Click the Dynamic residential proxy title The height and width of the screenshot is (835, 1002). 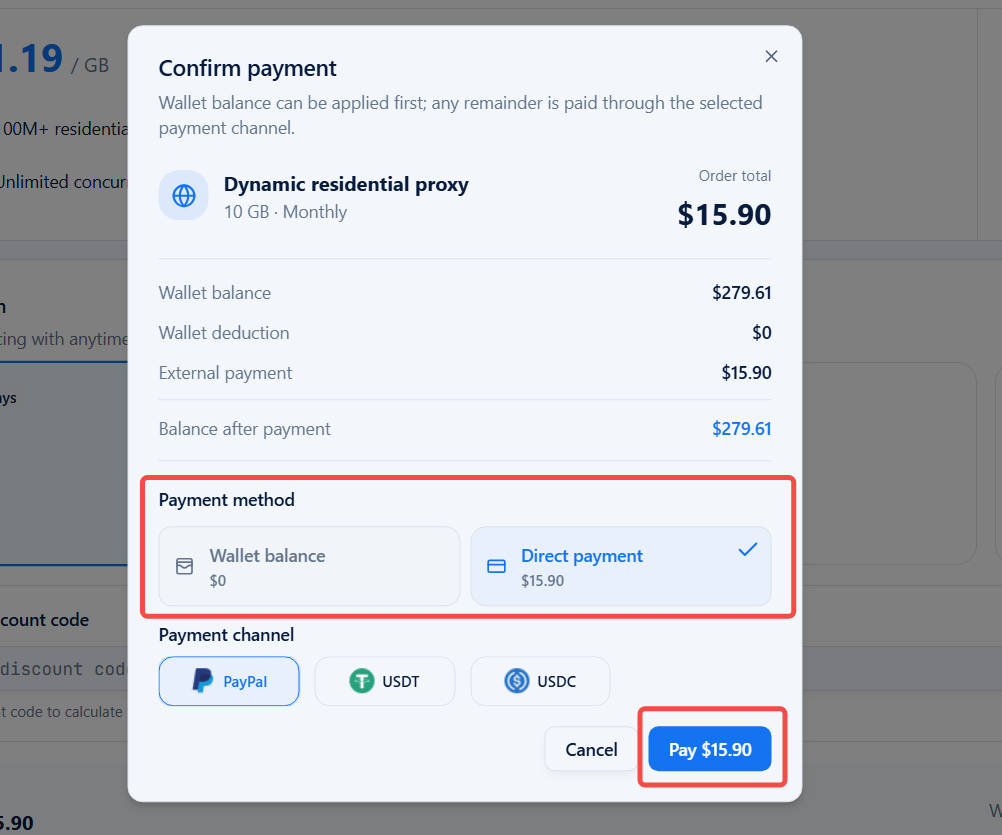click(346, 185)
